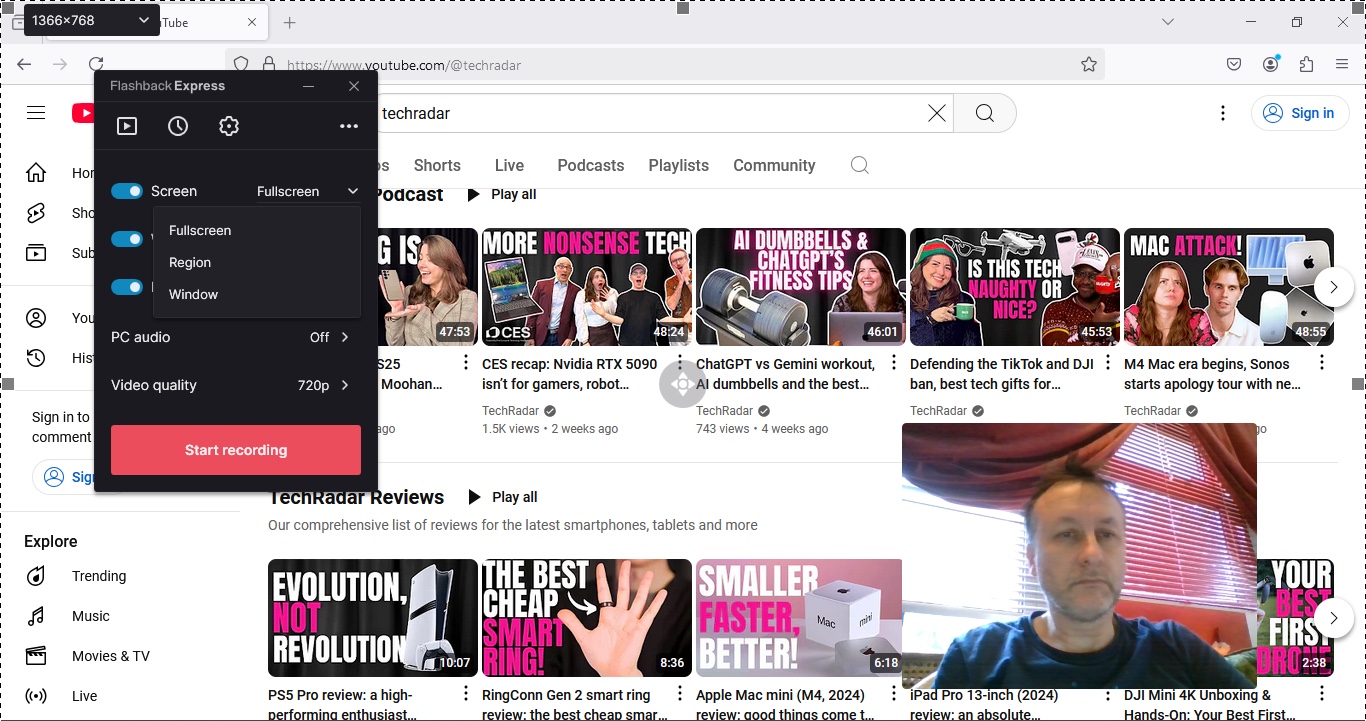Viewport: 1366px width, 721px height.
Task: Go back with Firefox back arrow
Action: (x=24, y=64)
